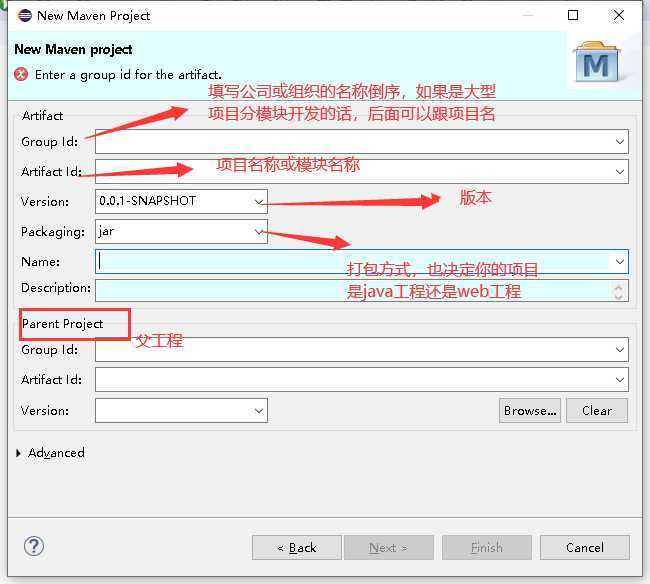
Task: Click the Eclipse icon in title bar
Action: click(25, 16)
